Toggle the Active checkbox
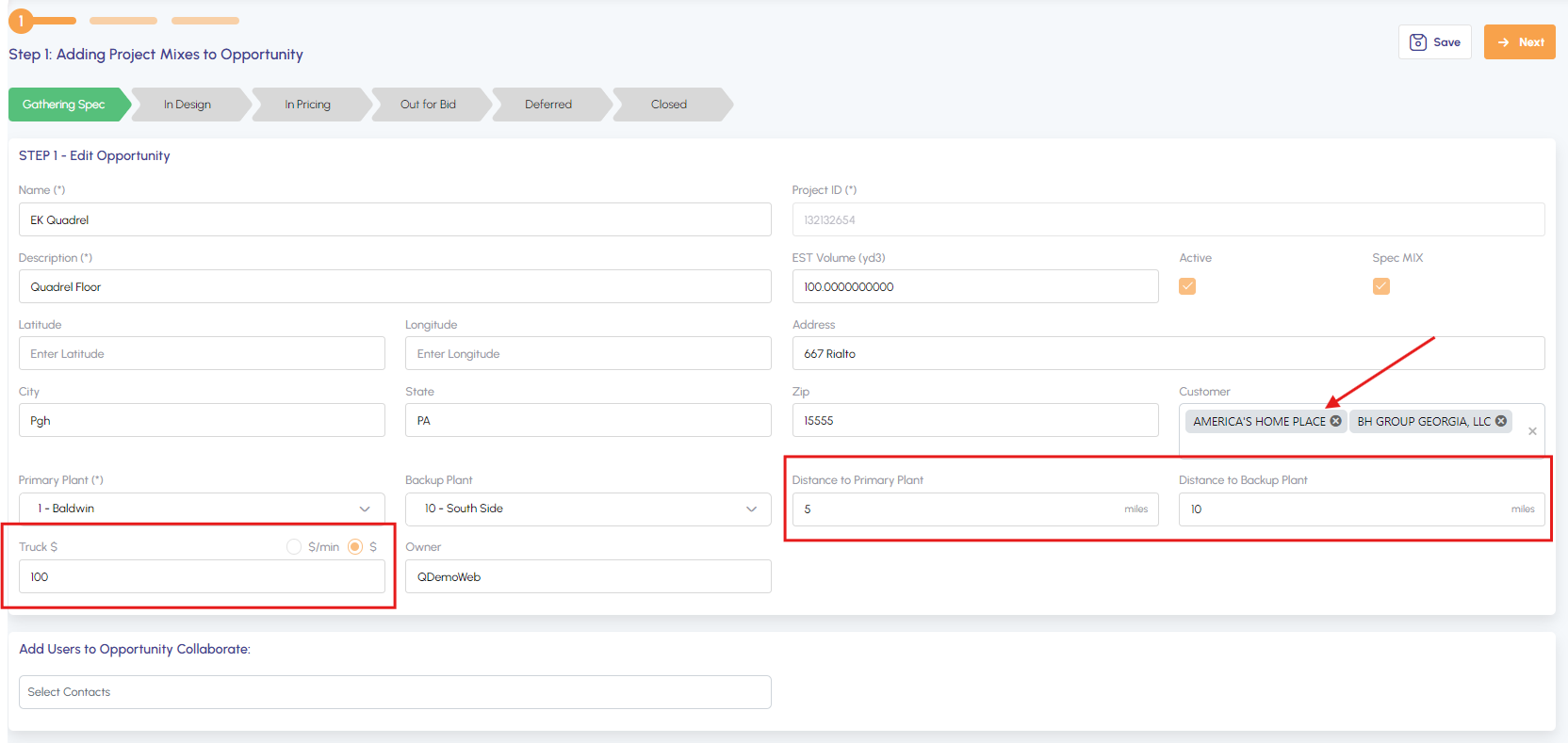Image resolution: width=1568 pixels, height=743 pixels. coord(1187,286)
